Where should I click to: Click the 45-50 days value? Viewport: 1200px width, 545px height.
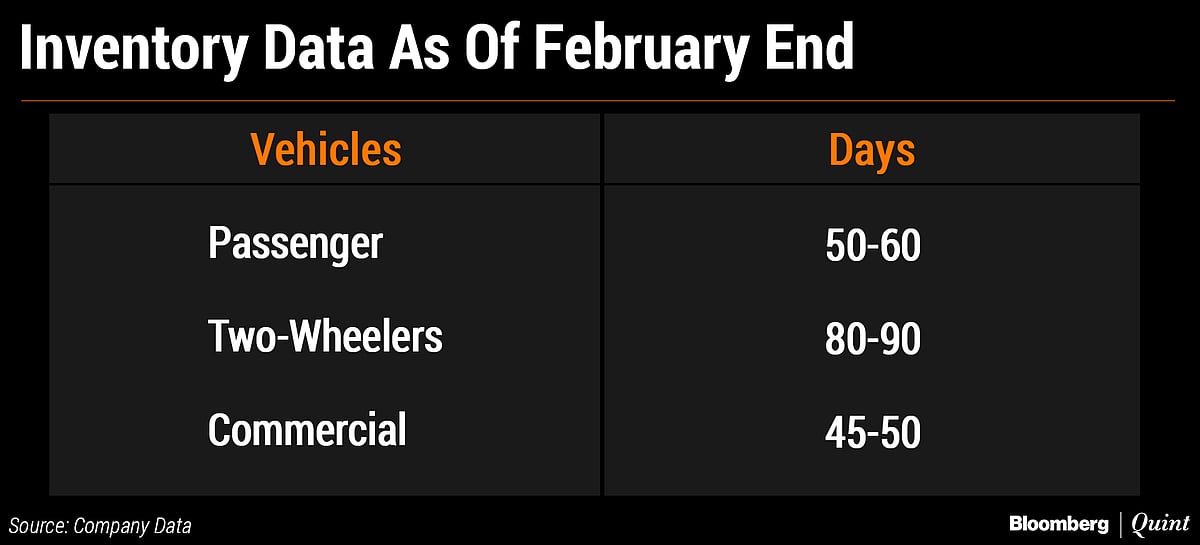pos(872,434)
